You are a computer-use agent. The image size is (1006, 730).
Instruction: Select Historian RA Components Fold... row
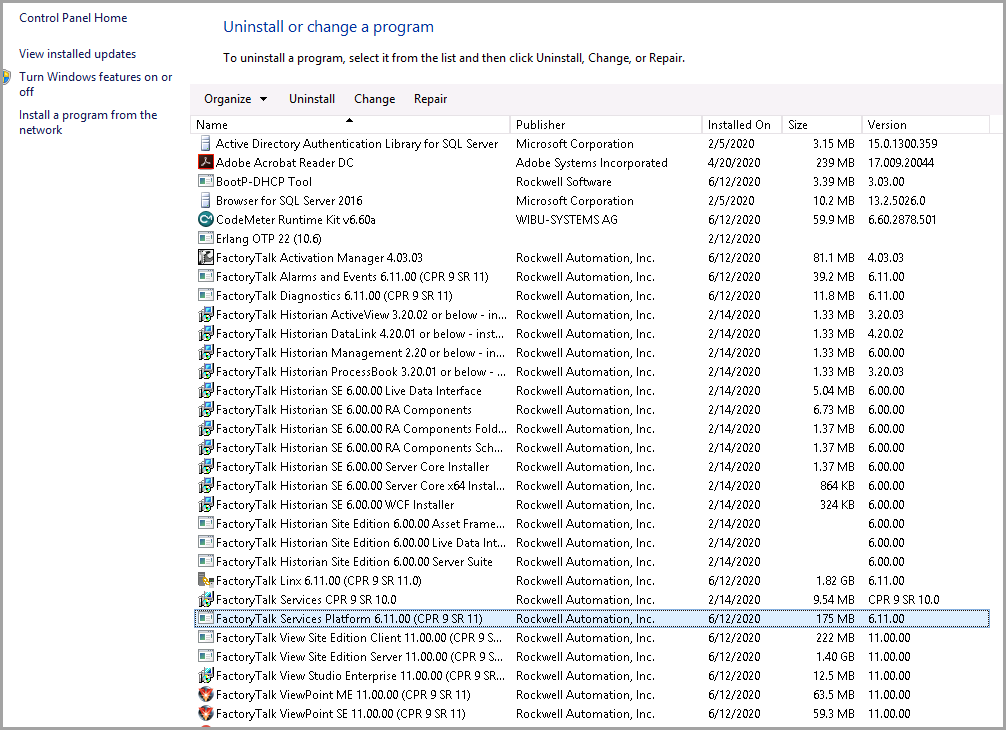pos(591,429)
